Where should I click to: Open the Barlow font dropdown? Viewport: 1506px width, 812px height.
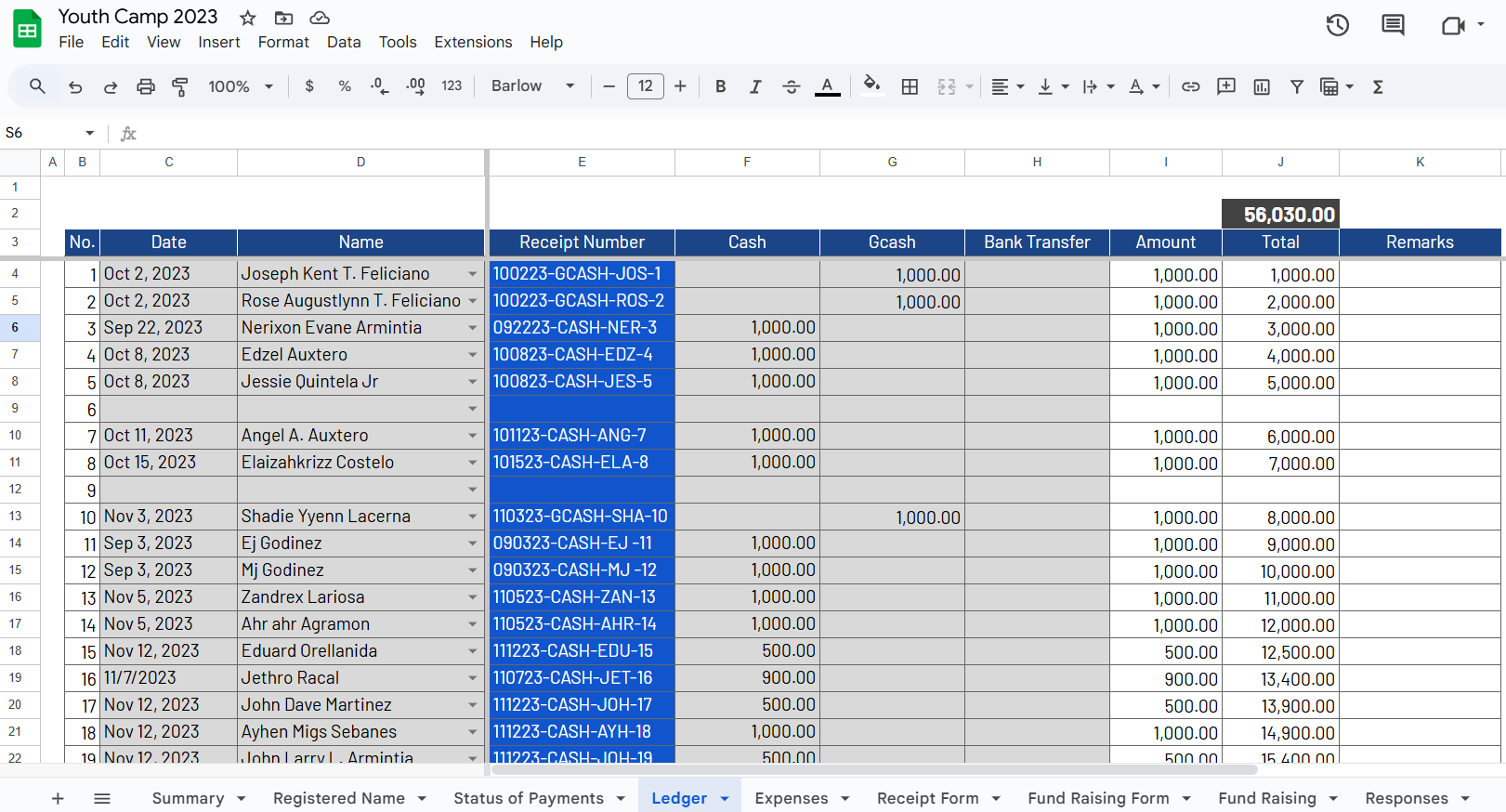tap(532, 86)
